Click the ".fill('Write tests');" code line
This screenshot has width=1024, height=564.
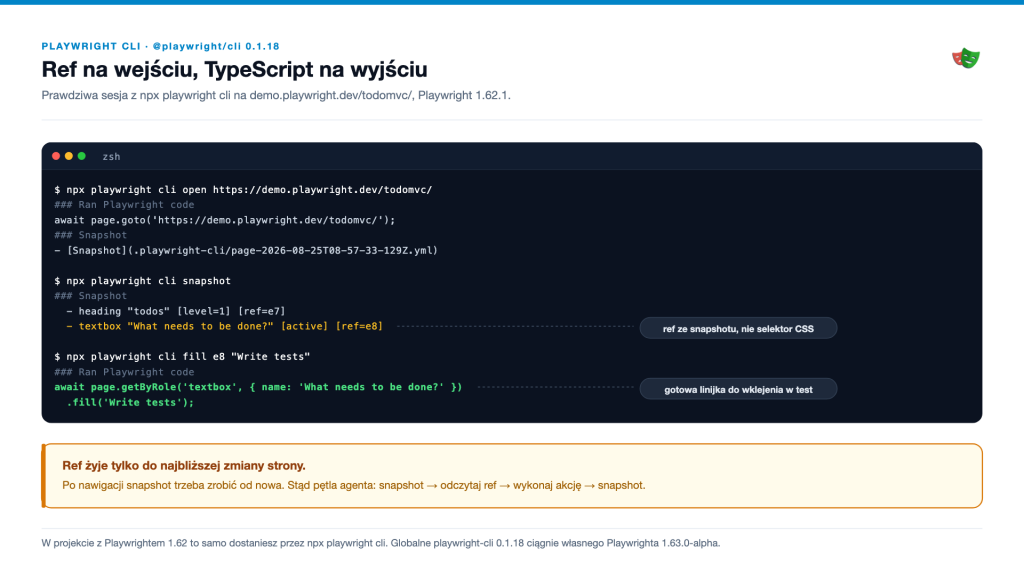(x=130, y=403)
